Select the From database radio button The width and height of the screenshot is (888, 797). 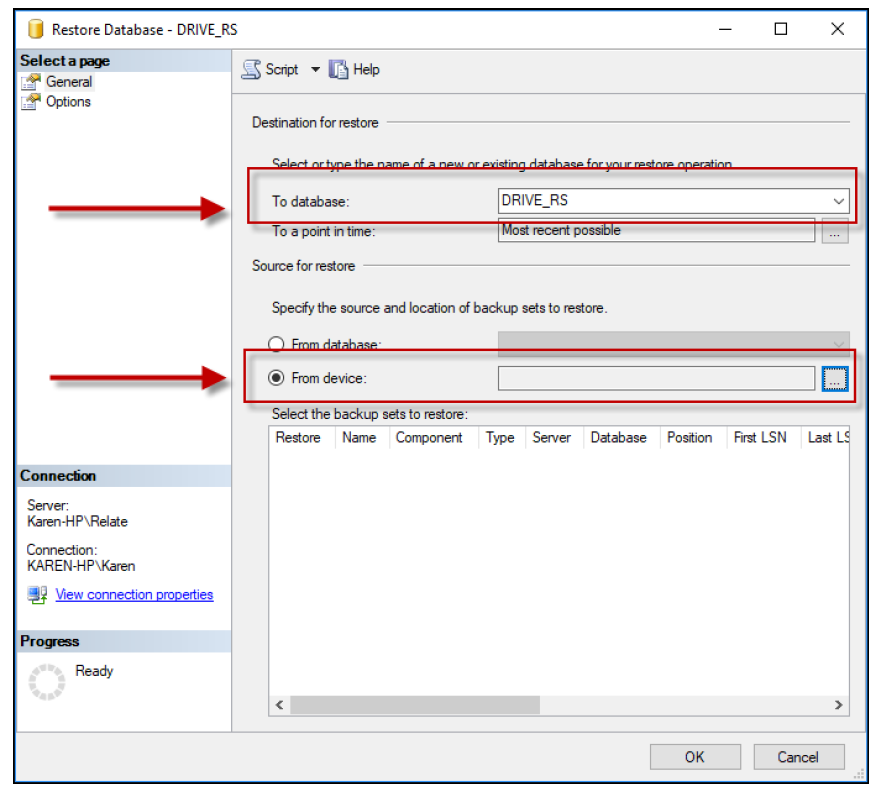[276, 344]
